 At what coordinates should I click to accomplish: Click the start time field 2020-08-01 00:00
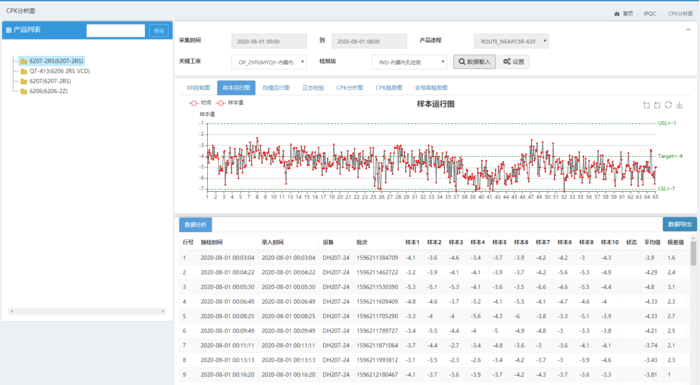269,41
